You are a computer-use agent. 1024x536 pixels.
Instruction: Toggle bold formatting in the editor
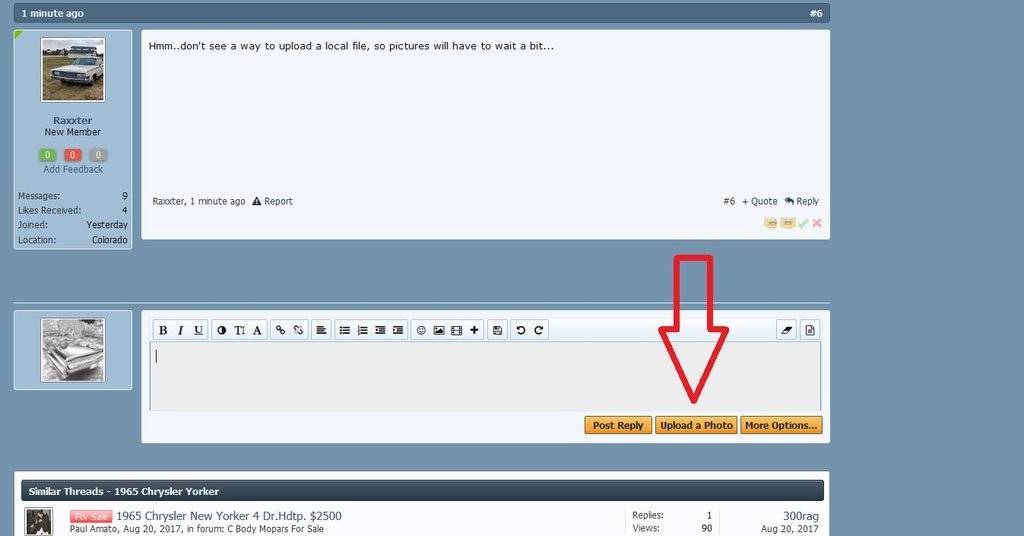pyautogui.click(x=163, y=330)
